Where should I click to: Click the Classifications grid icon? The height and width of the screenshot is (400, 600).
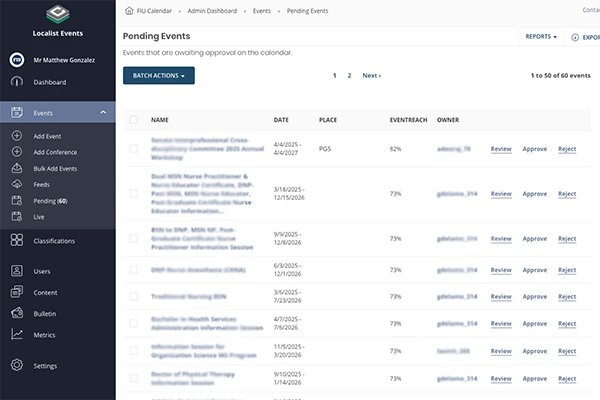[16, 240]
